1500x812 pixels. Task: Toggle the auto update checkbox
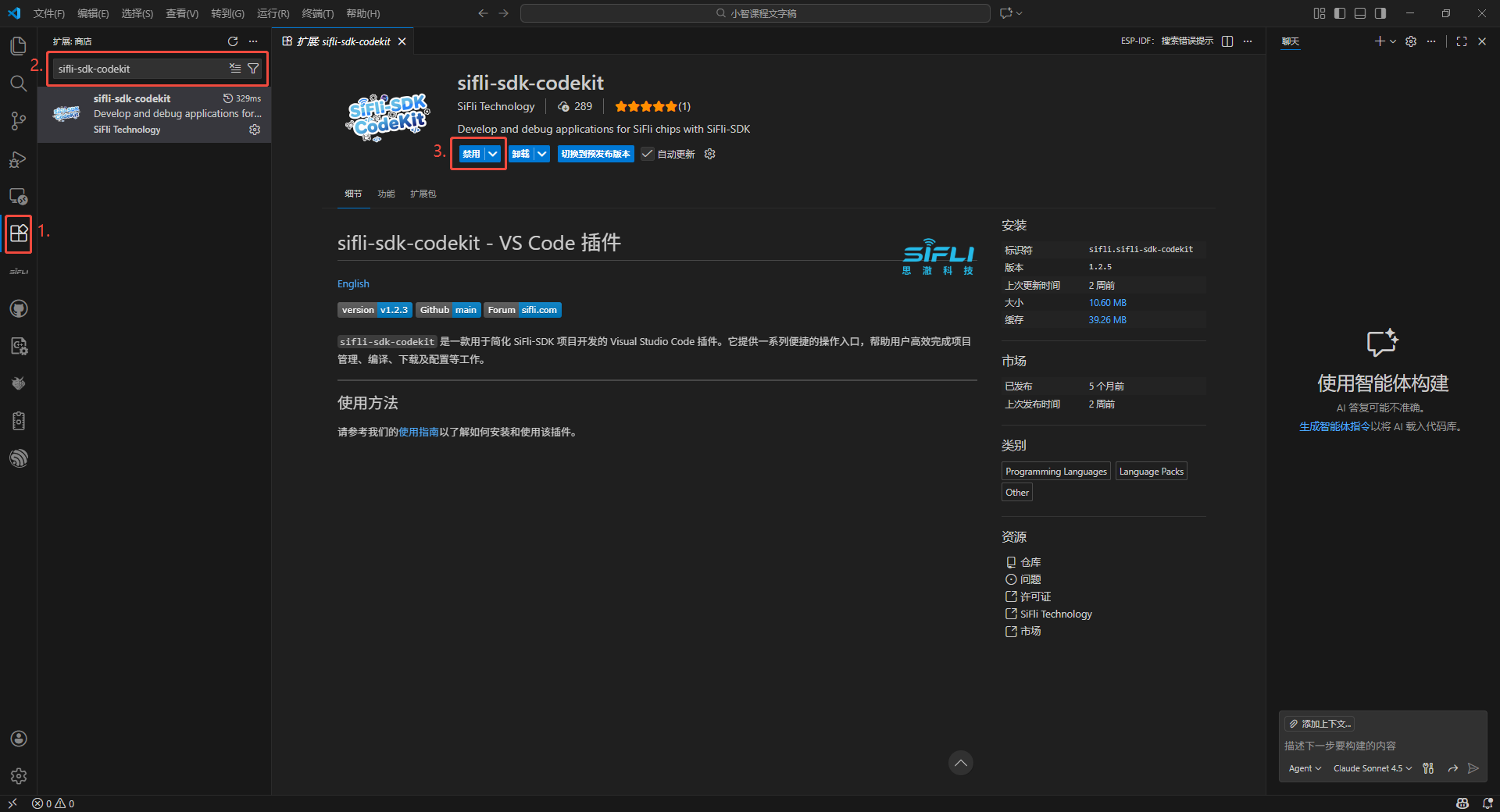tap(648, 154)
